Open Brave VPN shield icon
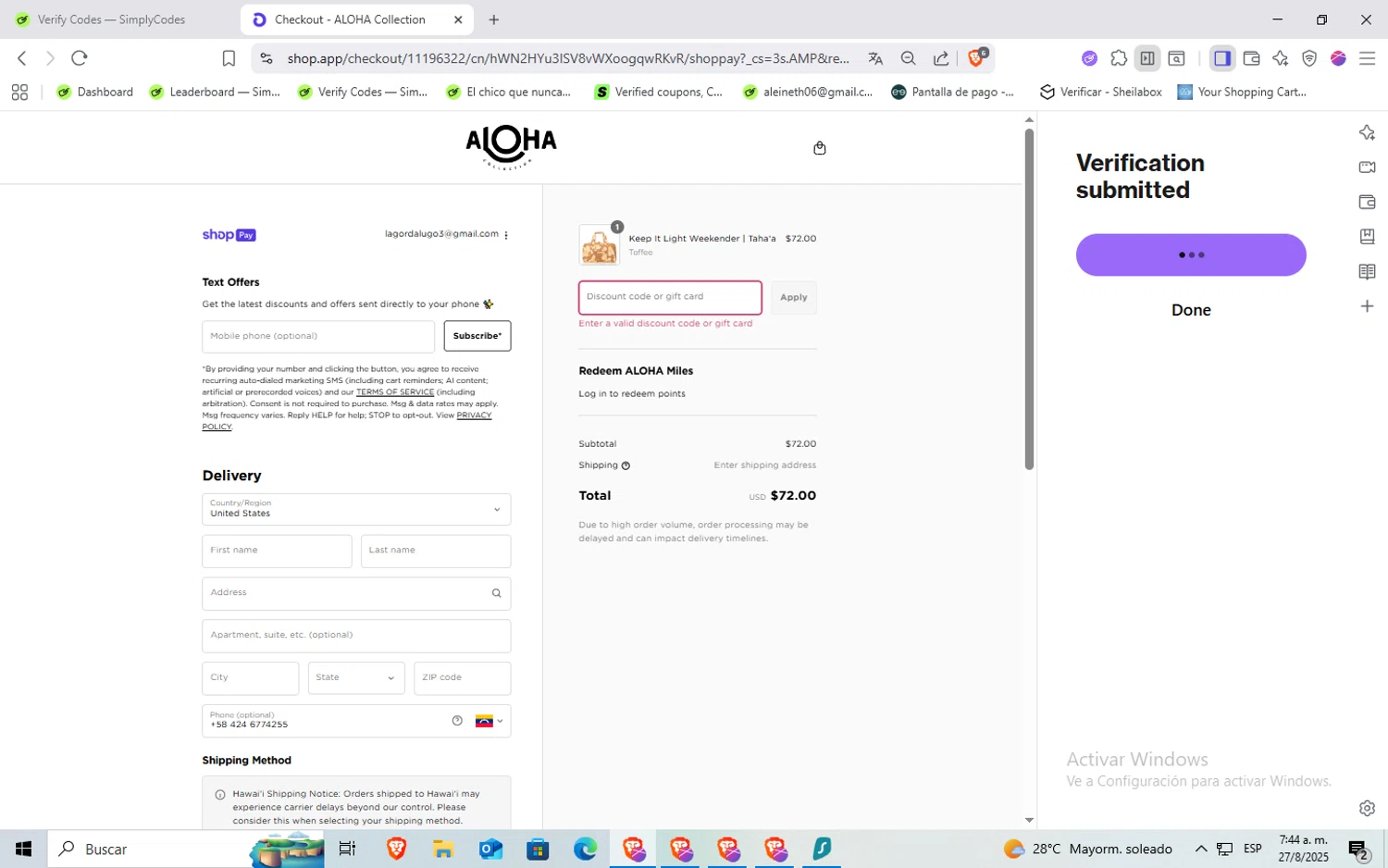 1309,58
